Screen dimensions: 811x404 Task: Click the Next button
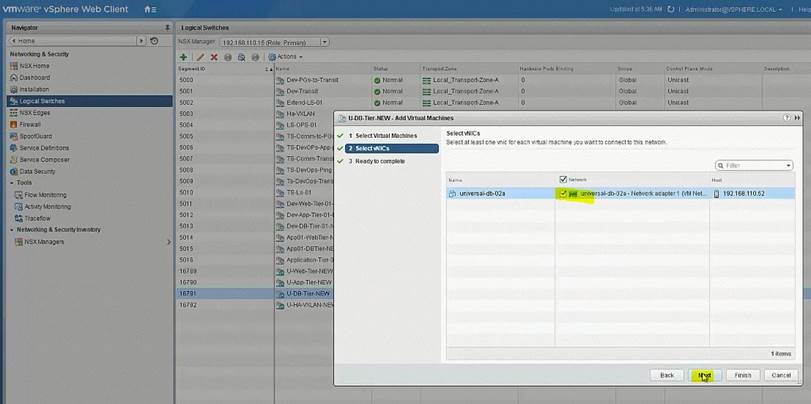click(x=704, y=375)
